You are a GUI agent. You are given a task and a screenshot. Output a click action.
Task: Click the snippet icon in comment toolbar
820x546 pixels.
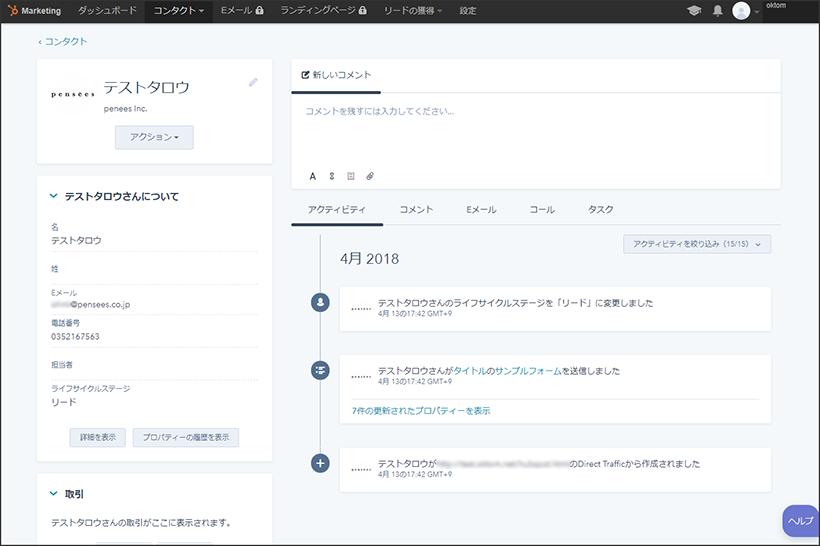(350, 176)
